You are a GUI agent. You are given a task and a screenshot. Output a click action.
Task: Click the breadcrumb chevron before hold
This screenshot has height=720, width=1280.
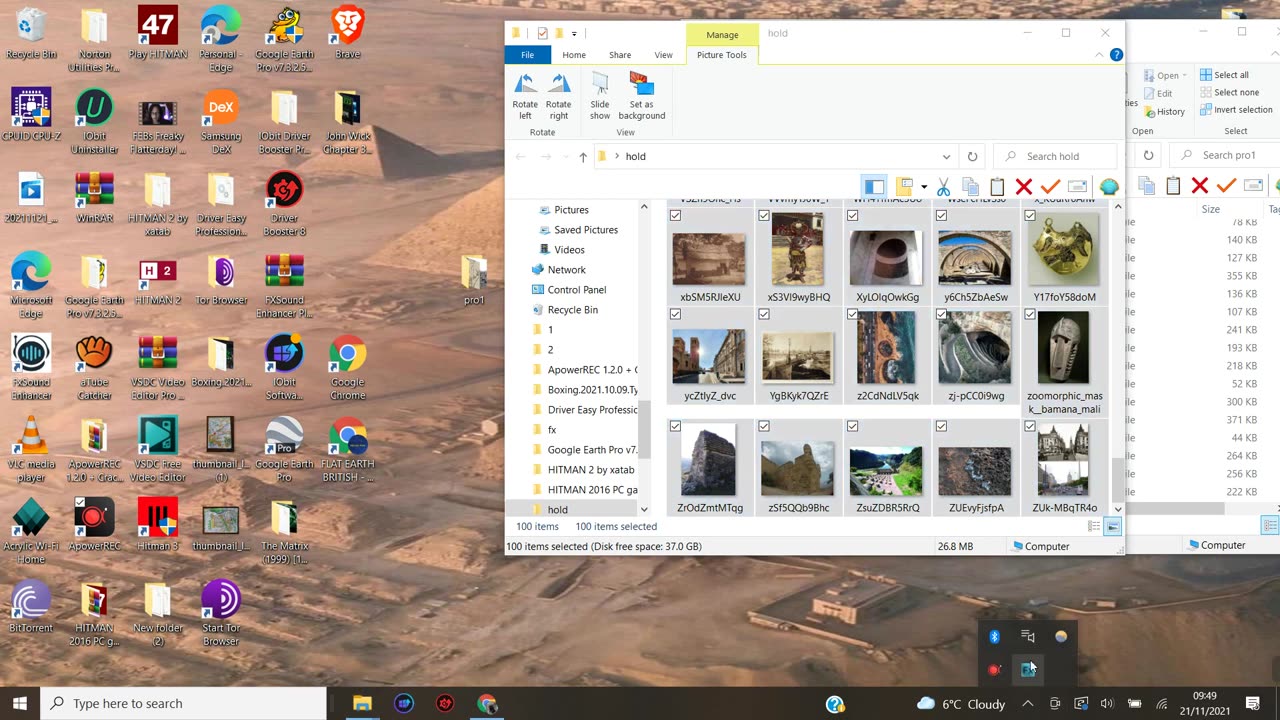coord(617,156)
